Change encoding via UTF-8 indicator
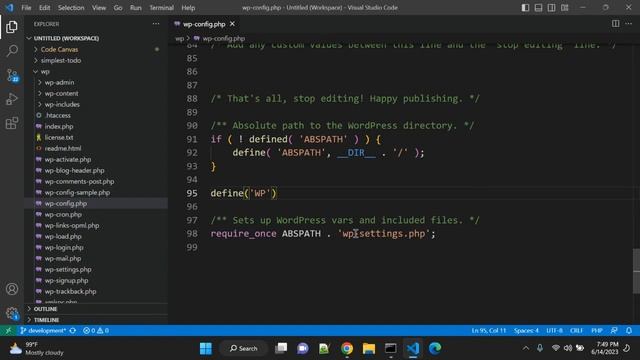The image size is (640, 360). (x=554, y=330)
